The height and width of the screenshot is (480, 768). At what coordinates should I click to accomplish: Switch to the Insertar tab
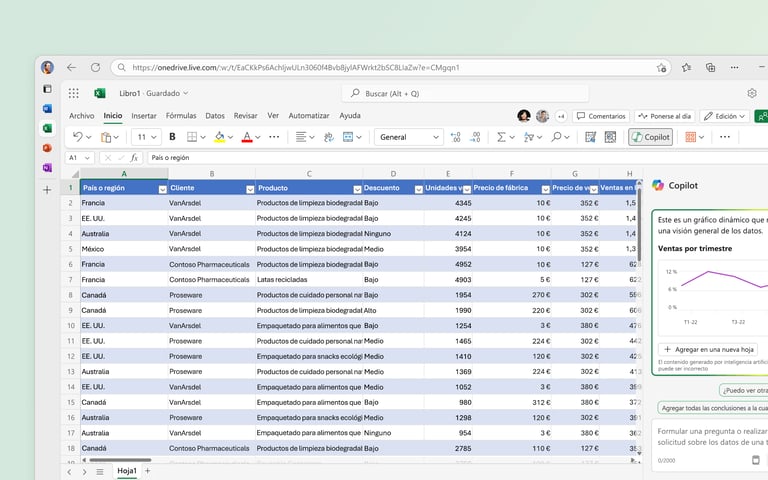tap(144, 116)
